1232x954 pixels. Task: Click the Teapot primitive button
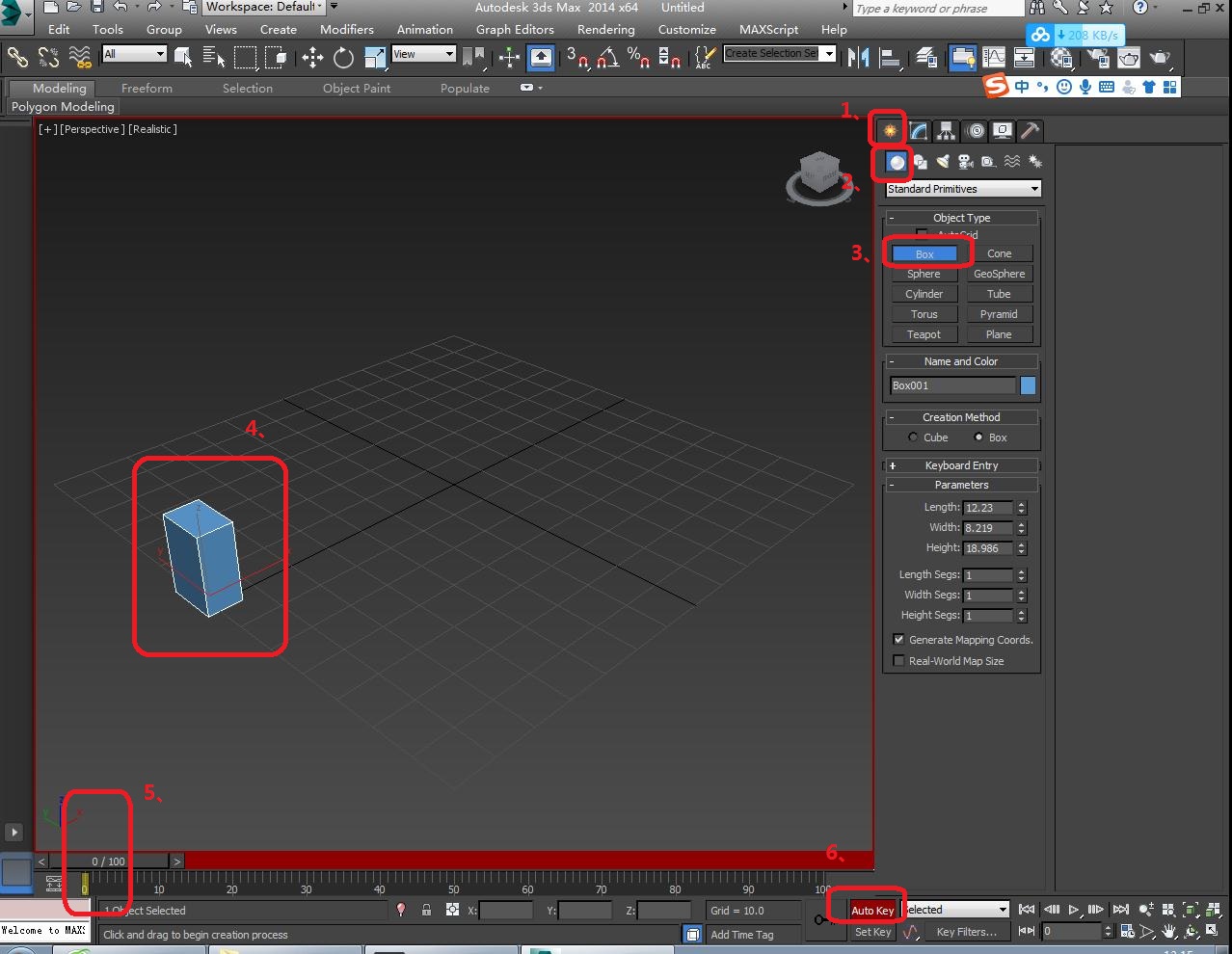(x=924, y=334)
